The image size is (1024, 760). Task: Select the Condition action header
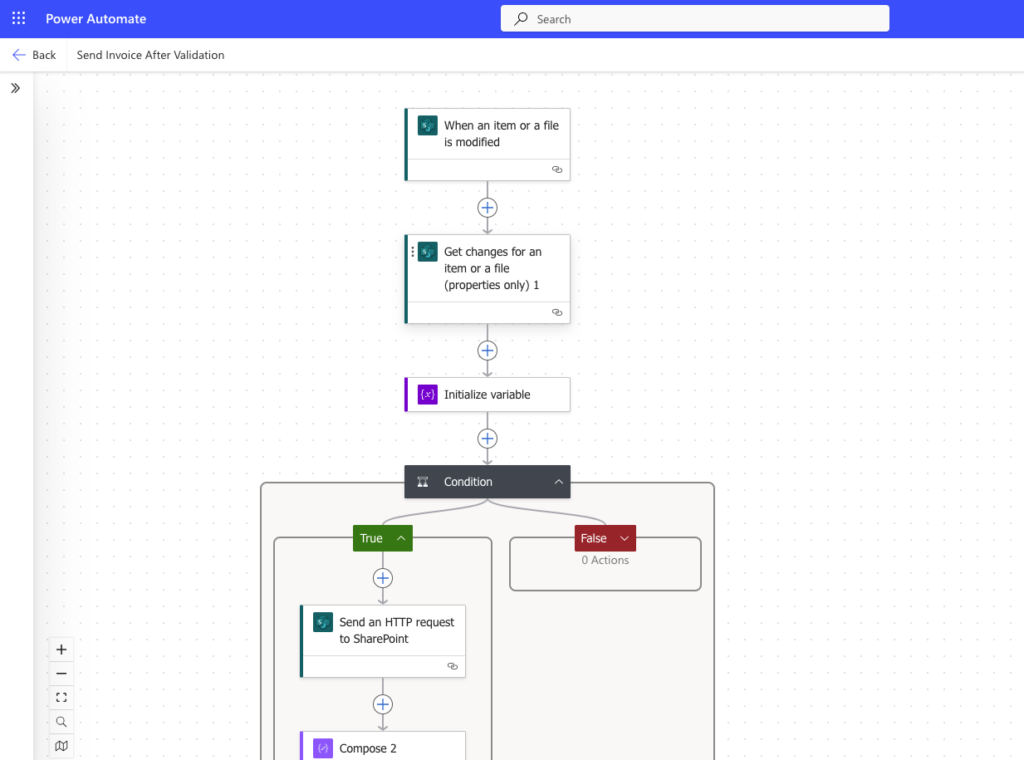[x=487, y=482]
